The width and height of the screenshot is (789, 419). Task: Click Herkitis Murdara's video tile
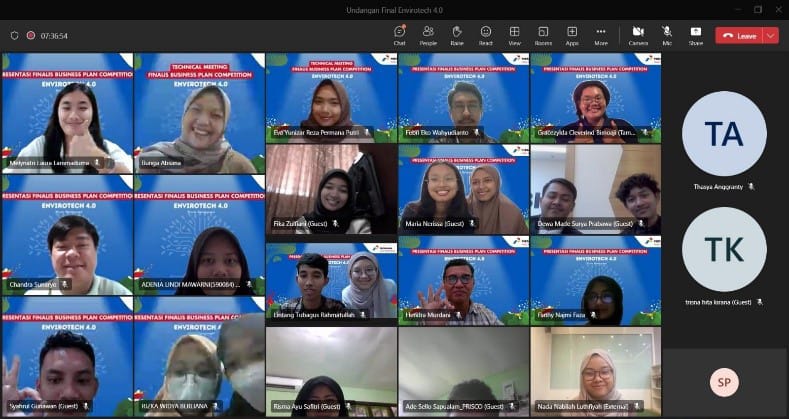click(x=463, y=284)
